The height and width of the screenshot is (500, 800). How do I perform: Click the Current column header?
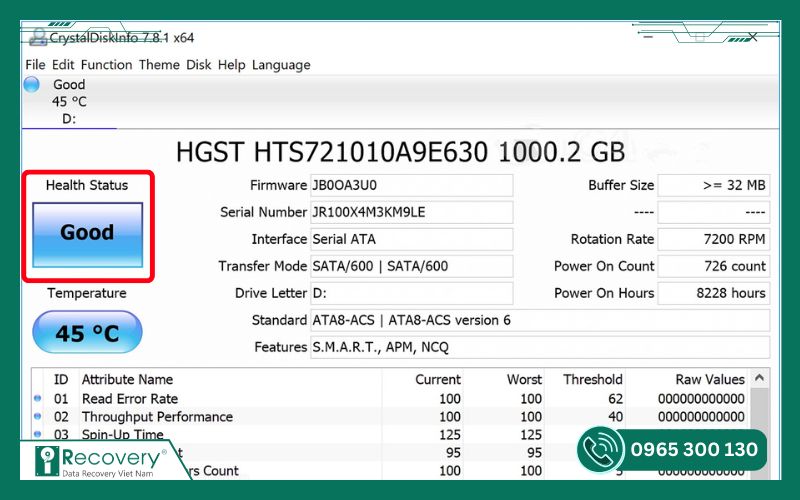(438, 380)
